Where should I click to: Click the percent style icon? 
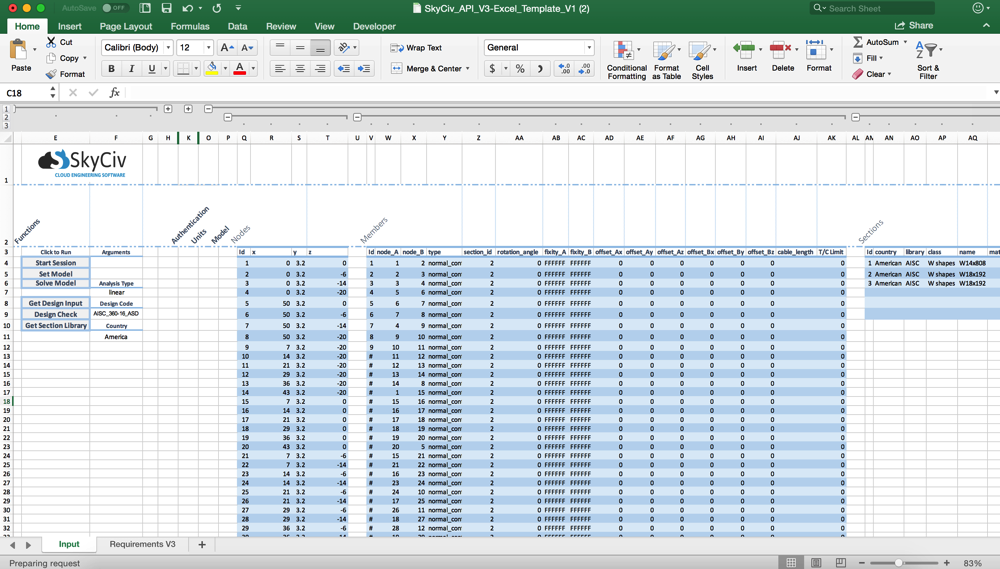point(520,69)
